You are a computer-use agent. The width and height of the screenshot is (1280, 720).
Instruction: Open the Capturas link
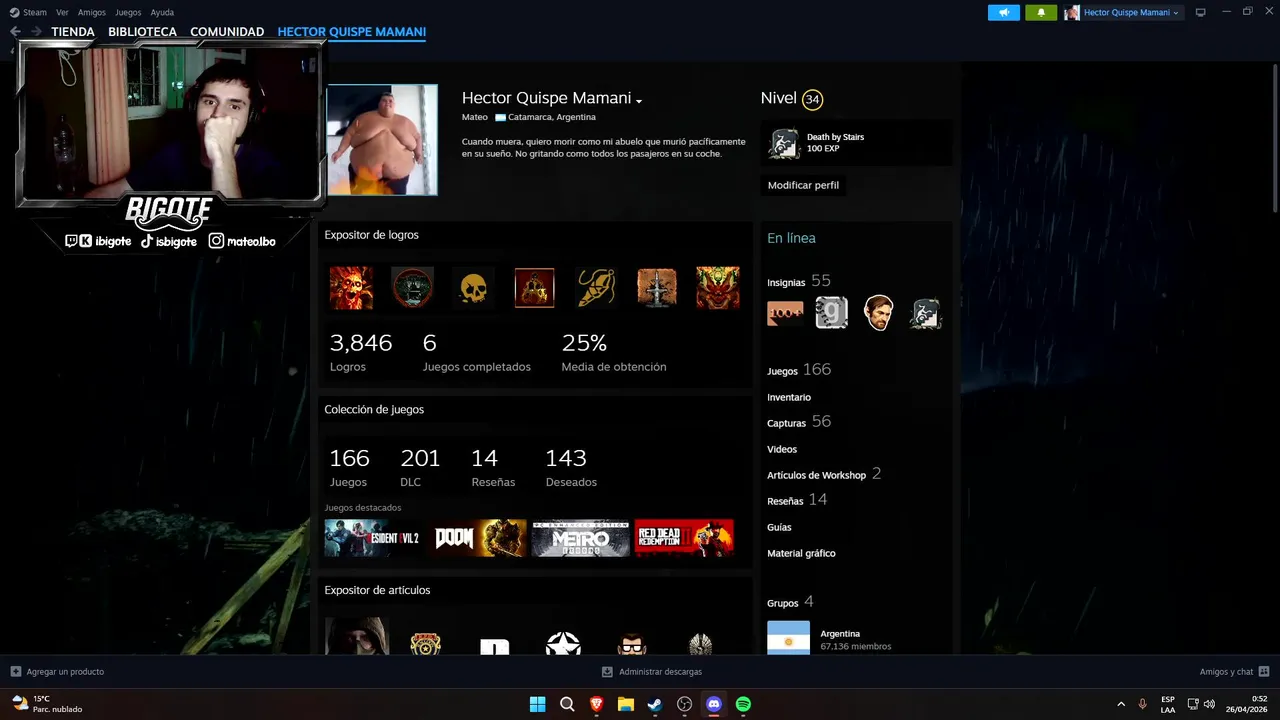pos(786,423)
